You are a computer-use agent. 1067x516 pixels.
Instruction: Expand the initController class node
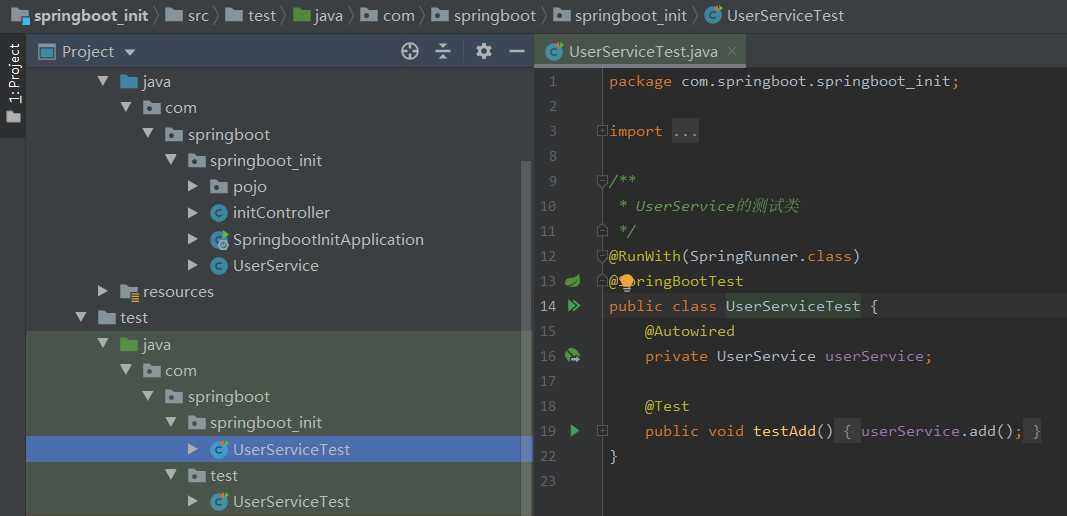(193, 212)
